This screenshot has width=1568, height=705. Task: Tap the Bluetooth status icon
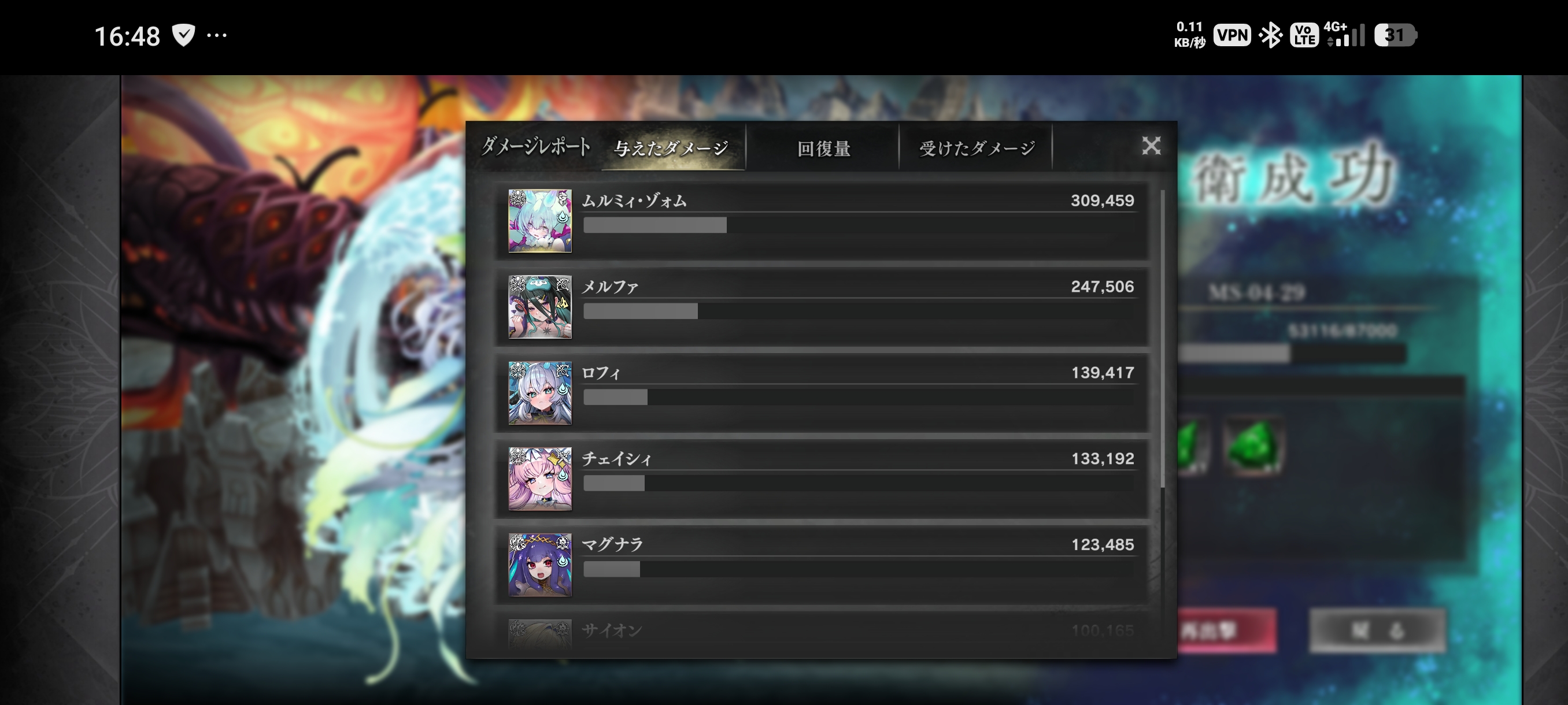pos(1270,35)
